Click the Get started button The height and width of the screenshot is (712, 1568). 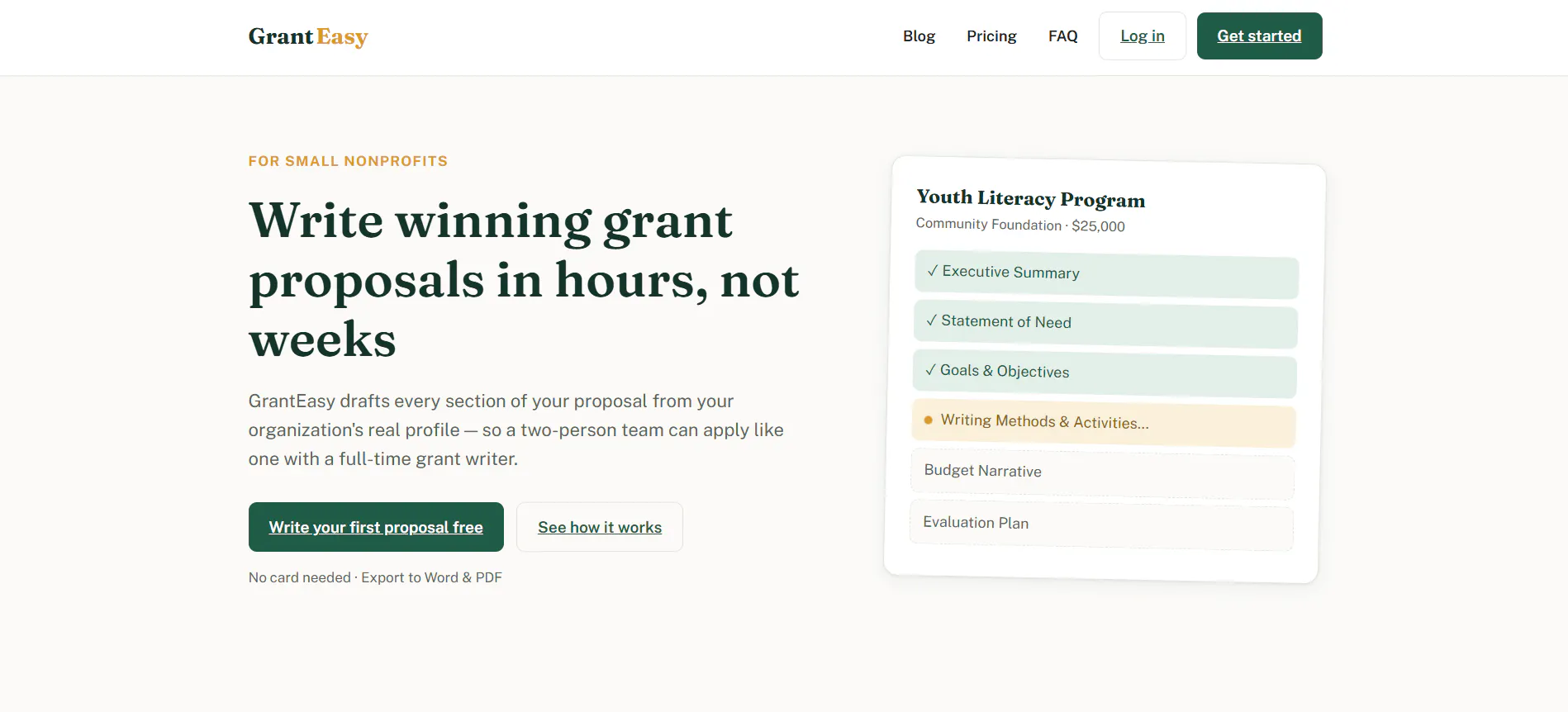point(1259,36)
